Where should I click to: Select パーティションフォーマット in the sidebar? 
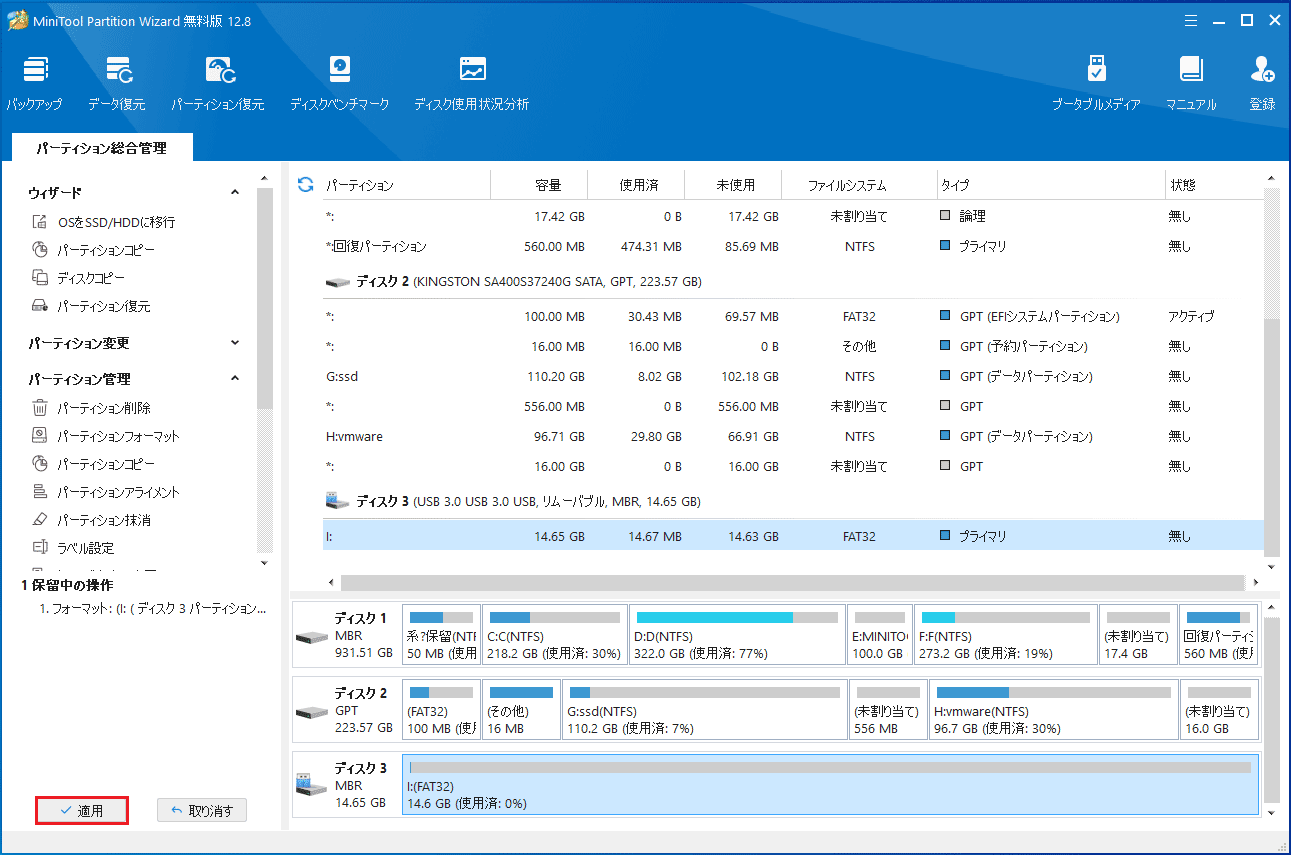pos(118,436)
